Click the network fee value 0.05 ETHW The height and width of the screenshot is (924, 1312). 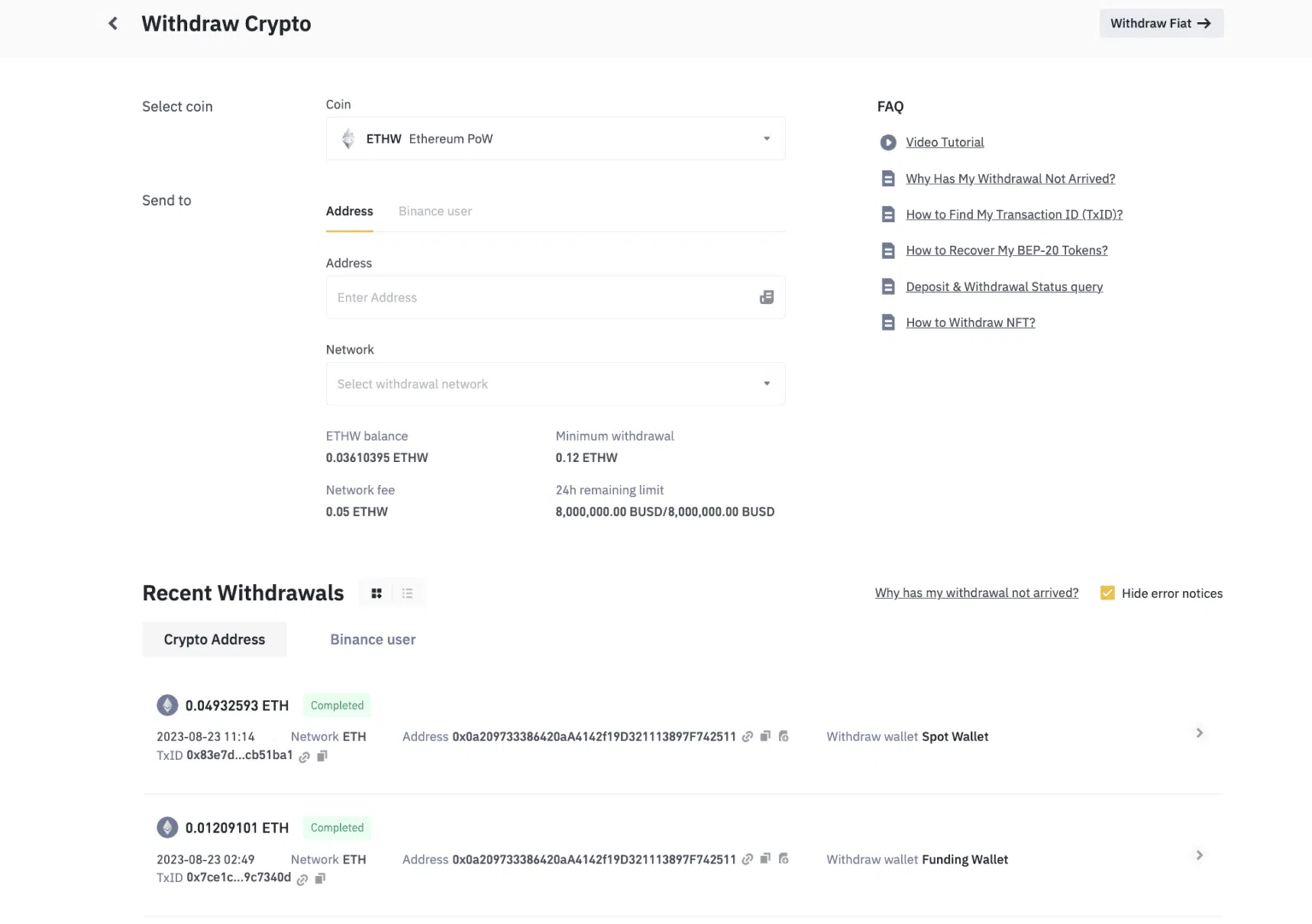[356, 512]
